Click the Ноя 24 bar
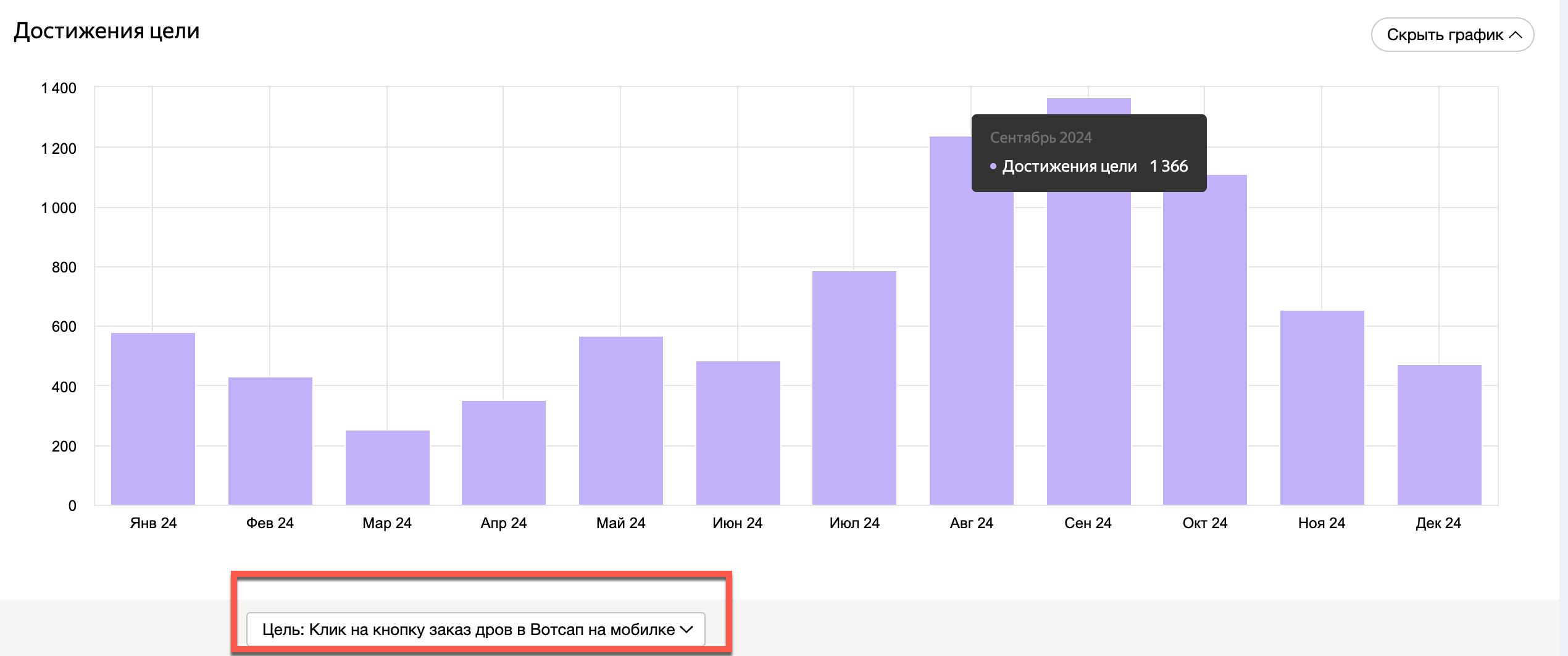Screen dimensions: 1568x656 [1322, 408]
